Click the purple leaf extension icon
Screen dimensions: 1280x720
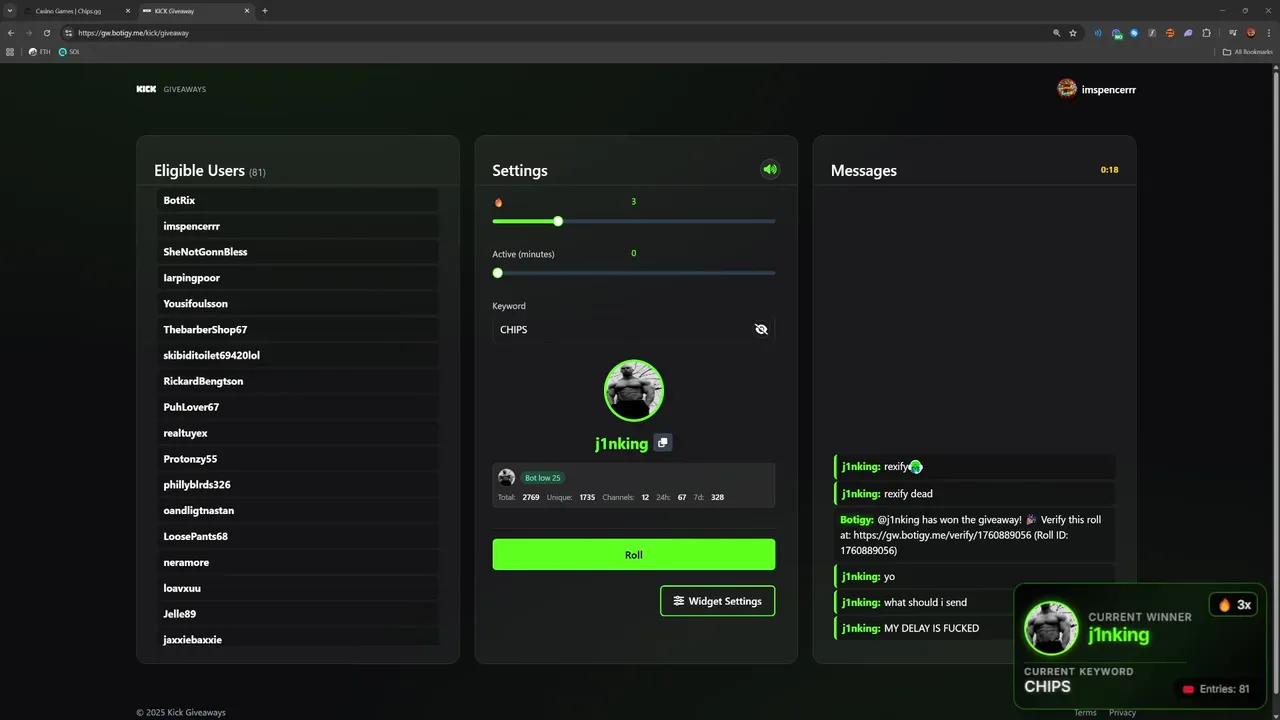(1188, 33)
